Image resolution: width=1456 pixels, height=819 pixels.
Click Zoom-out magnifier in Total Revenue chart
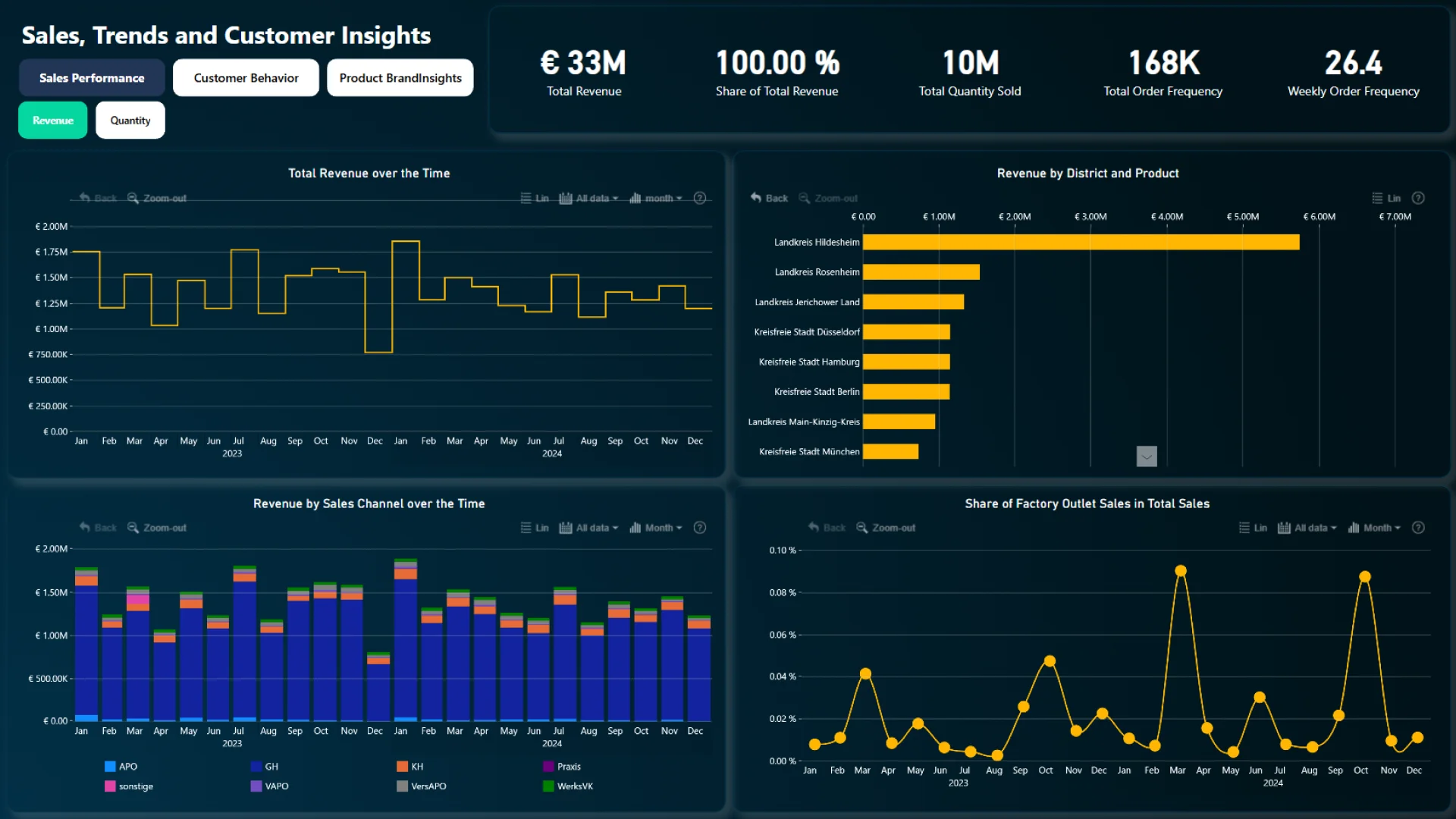(133, 198)
